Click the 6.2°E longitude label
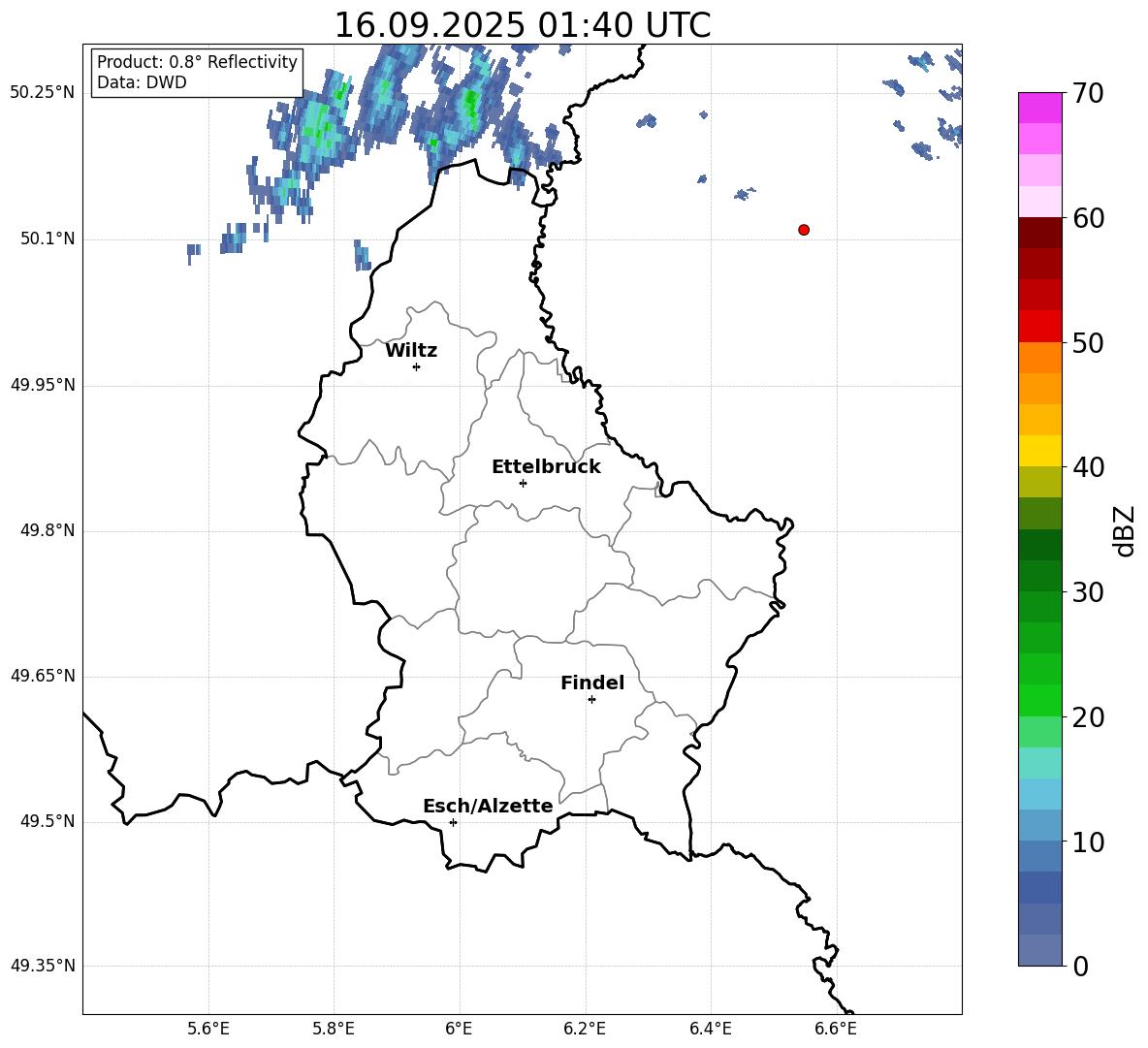Viewport: 1148px width, 1048px height. (585, 1029)
